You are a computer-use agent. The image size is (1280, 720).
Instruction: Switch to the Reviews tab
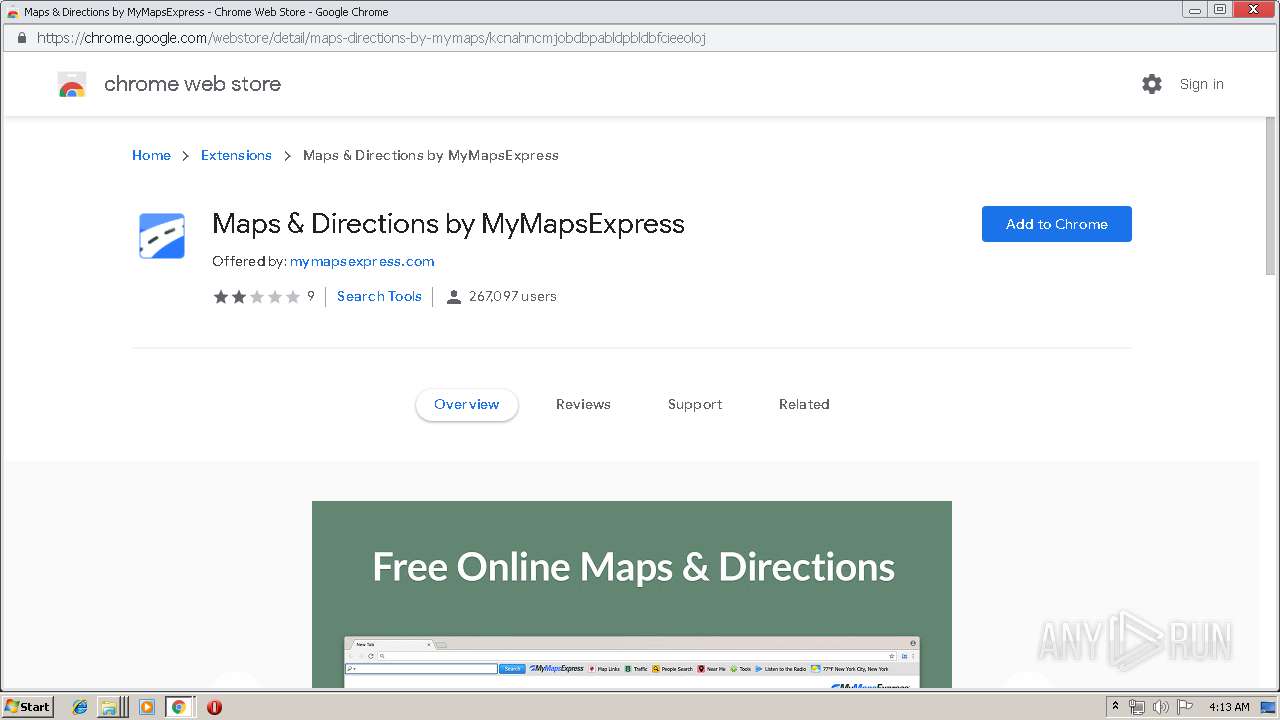pos(583,405)
